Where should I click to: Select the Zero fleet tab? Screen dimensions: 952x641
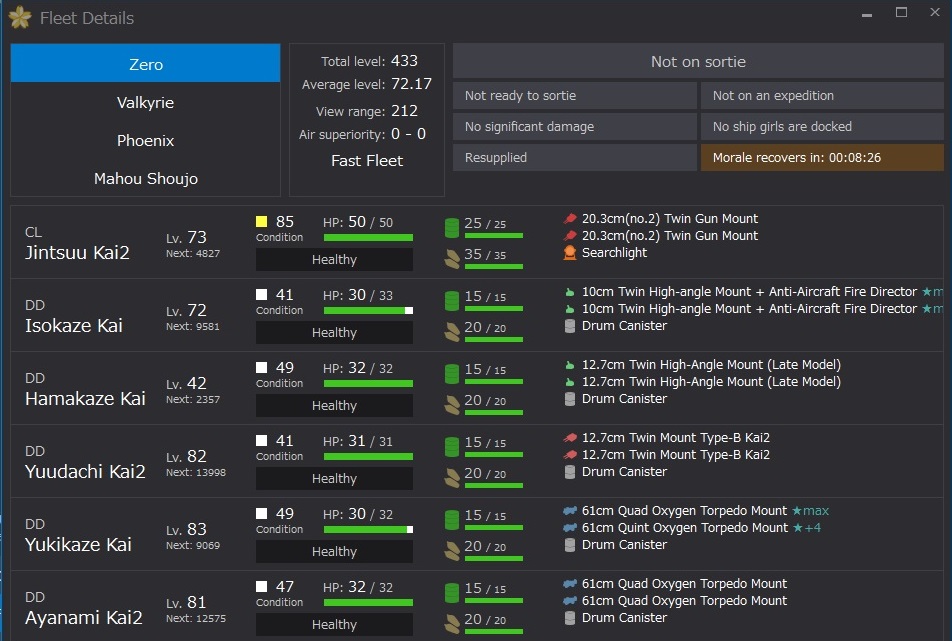[x=146, y=63]
